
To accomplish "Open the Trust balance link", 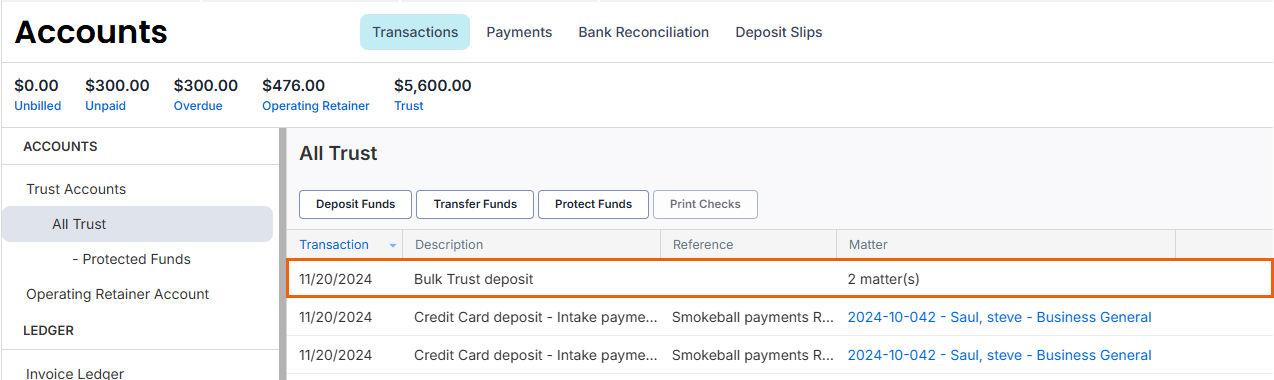I will click(x=409, y=106).
